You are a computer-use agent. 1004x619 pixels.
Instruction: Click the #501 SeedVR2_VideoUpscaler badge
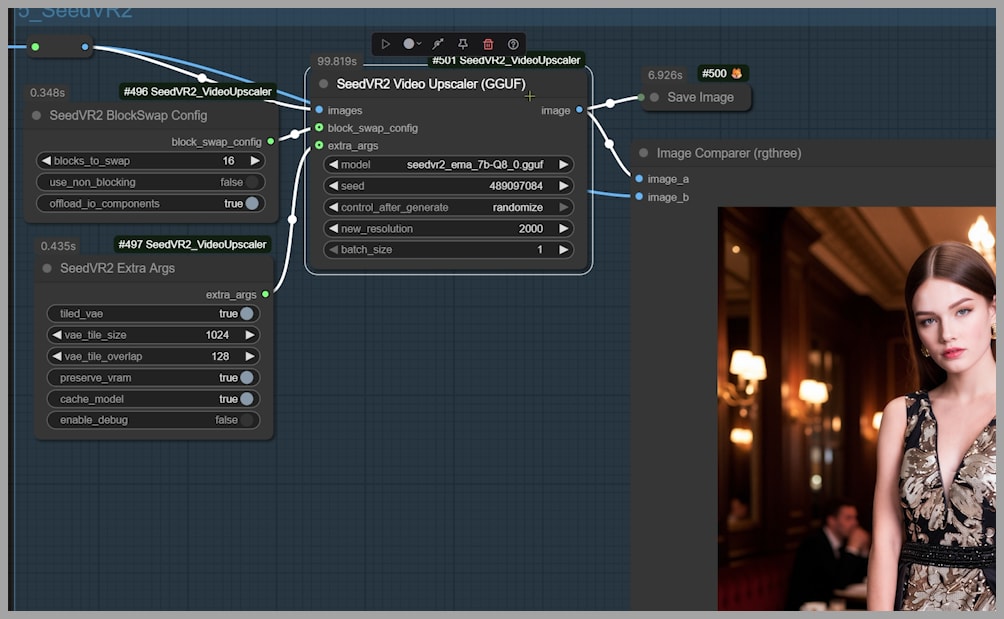[506, 60]
